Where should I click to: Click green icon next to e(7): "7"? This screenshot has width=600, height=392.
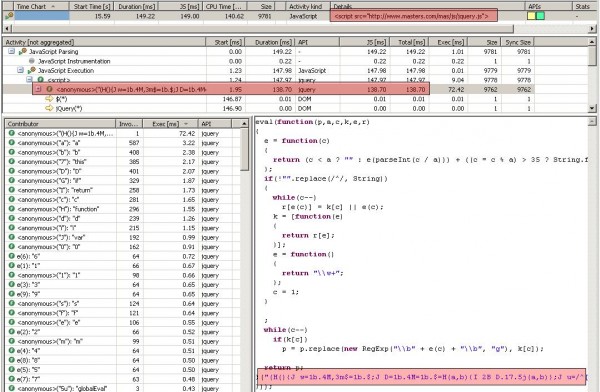pos(11,379)
